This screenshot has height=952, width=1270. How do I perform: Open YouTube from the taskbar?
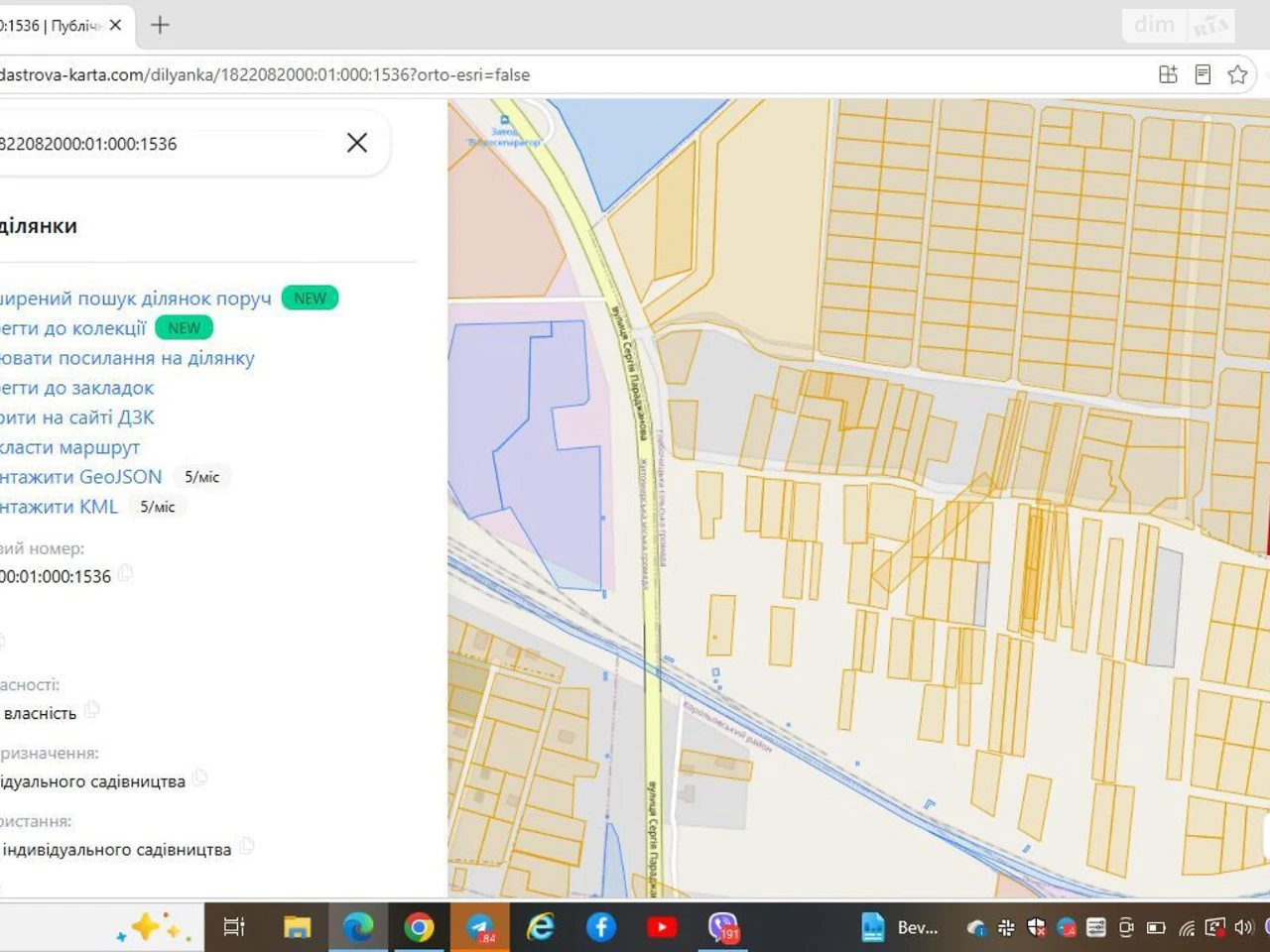(x=662, y=927)
